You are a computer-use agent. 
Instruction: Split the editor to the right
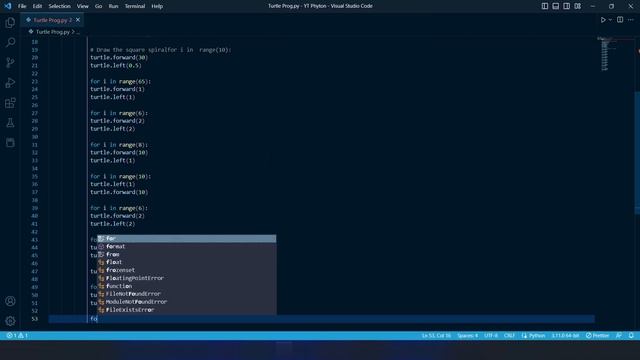[x=620, y=20]
